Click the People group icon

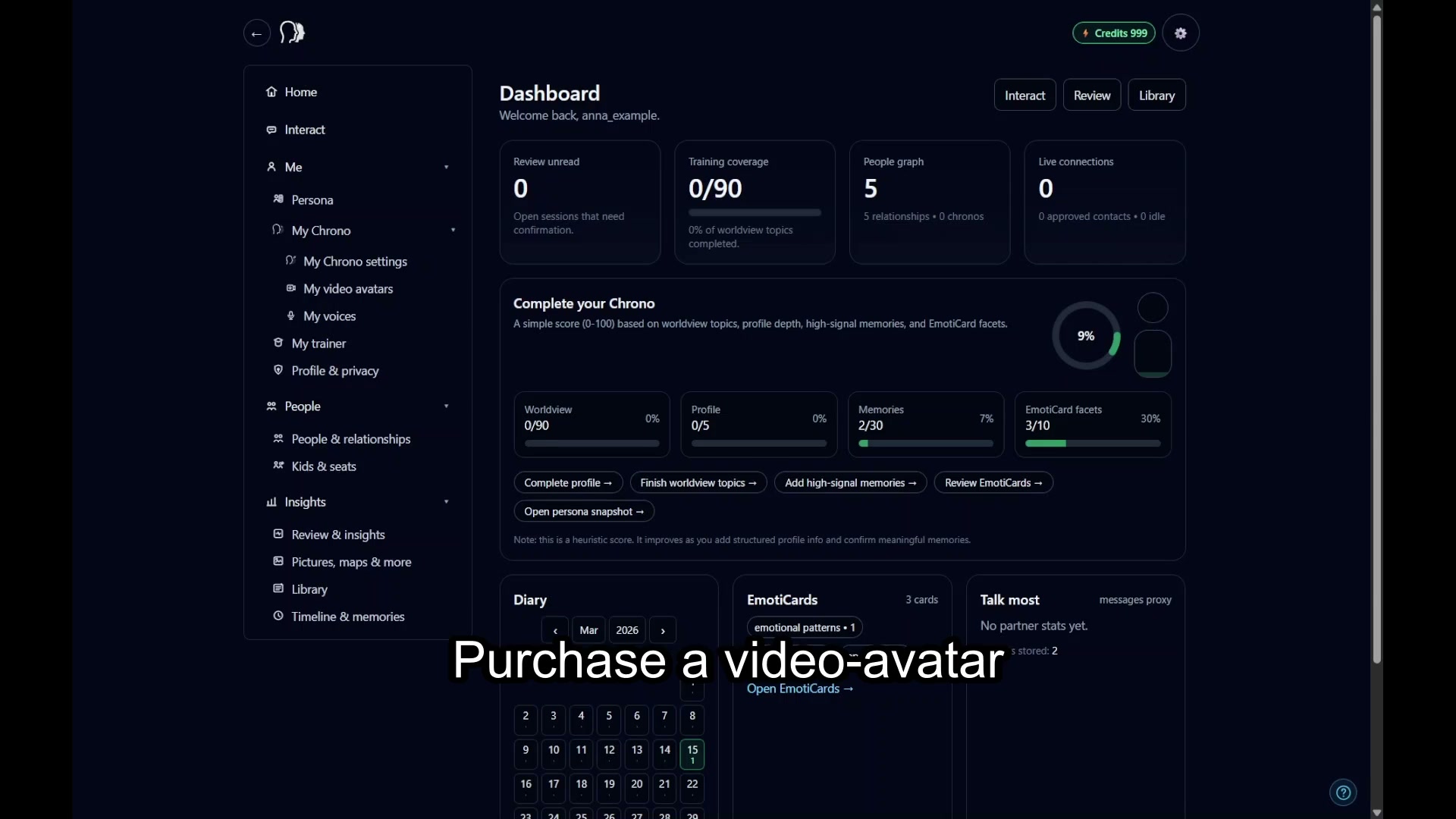271,406
